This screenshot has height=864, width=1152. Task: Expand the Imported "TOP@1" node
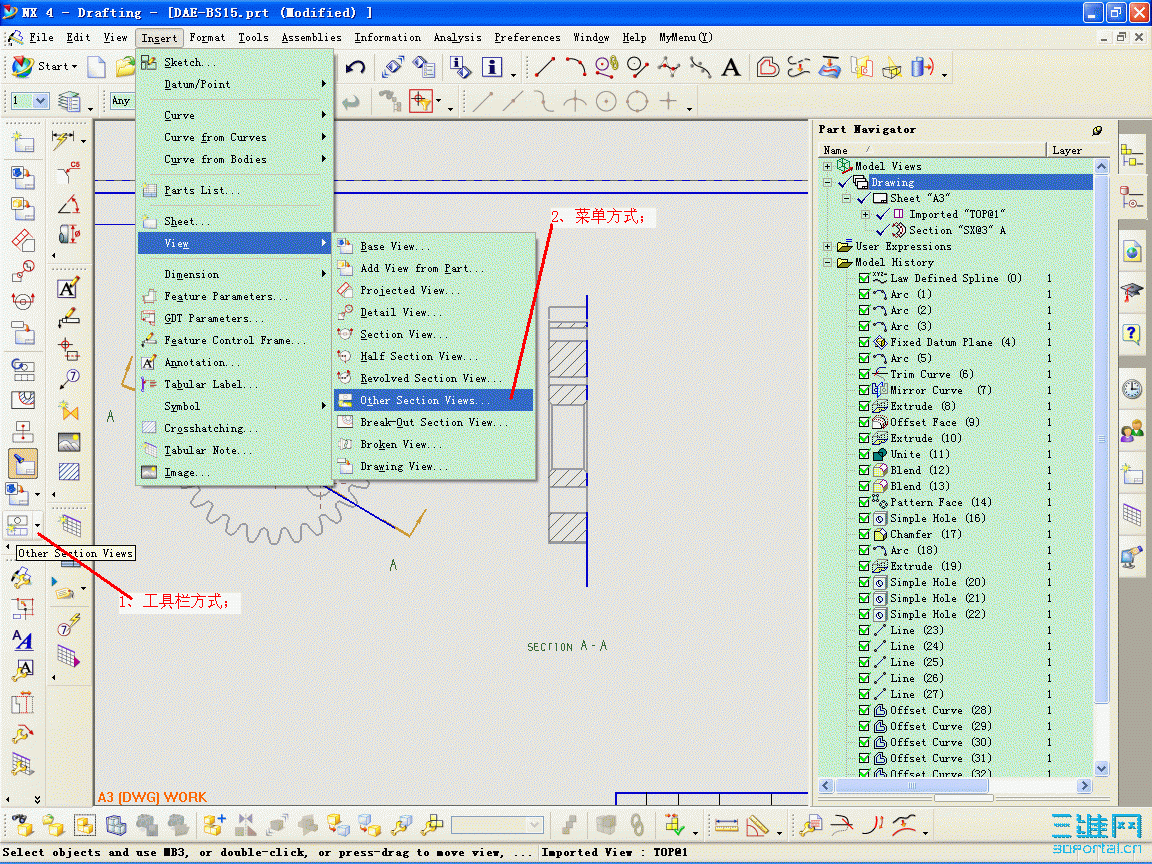[865, 215]
